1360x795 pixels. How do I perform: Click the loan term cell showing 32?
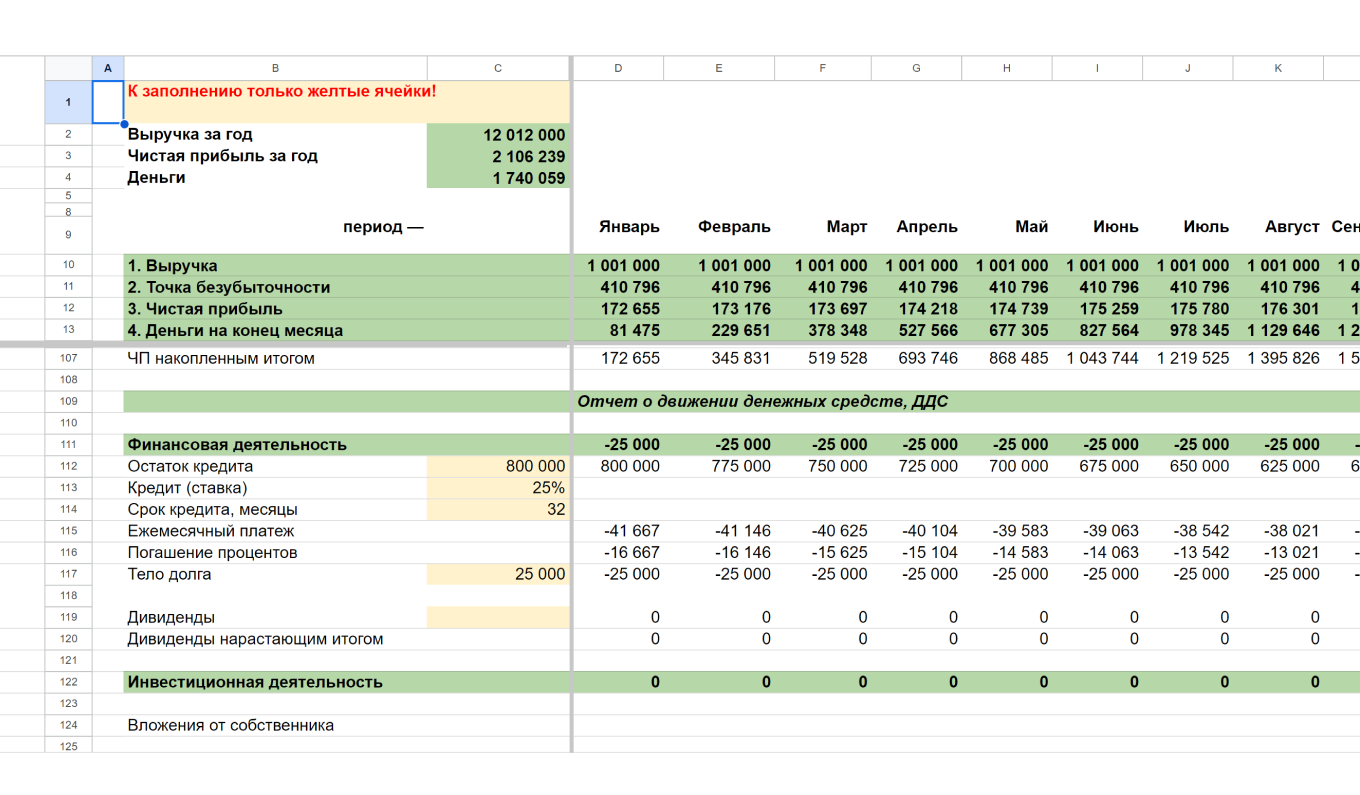pyautogui.click(x=498, y=510)
